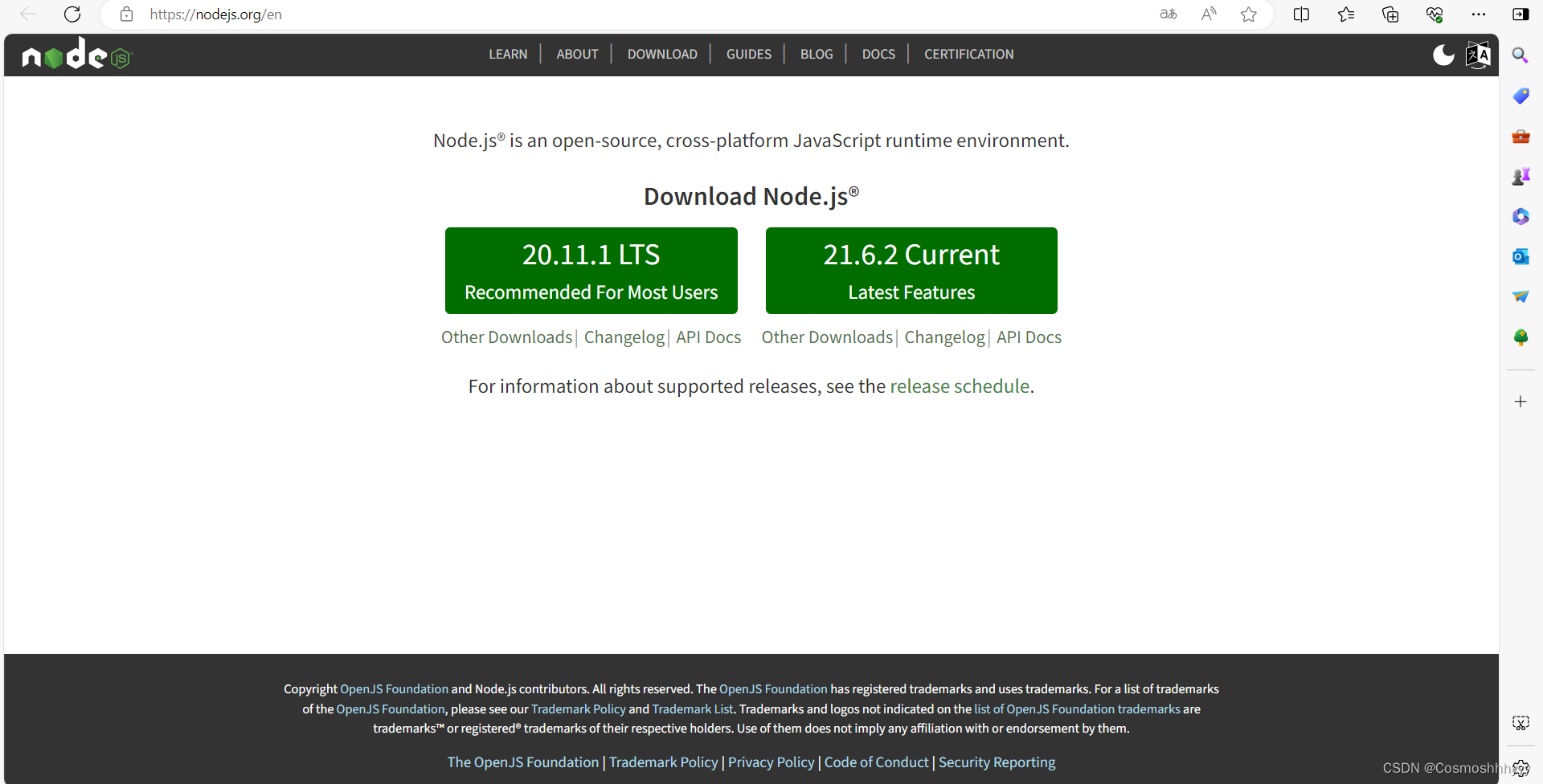Open the Code of Conduct link

(877, 762)
